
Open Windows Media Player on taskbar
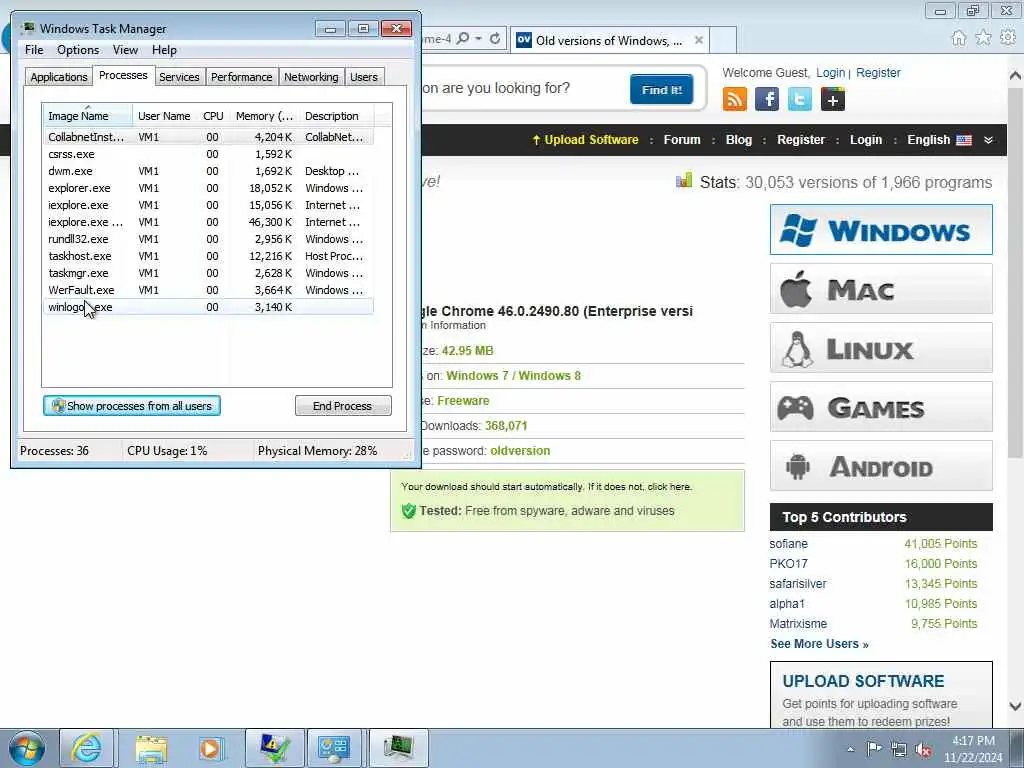pos(210,748)
